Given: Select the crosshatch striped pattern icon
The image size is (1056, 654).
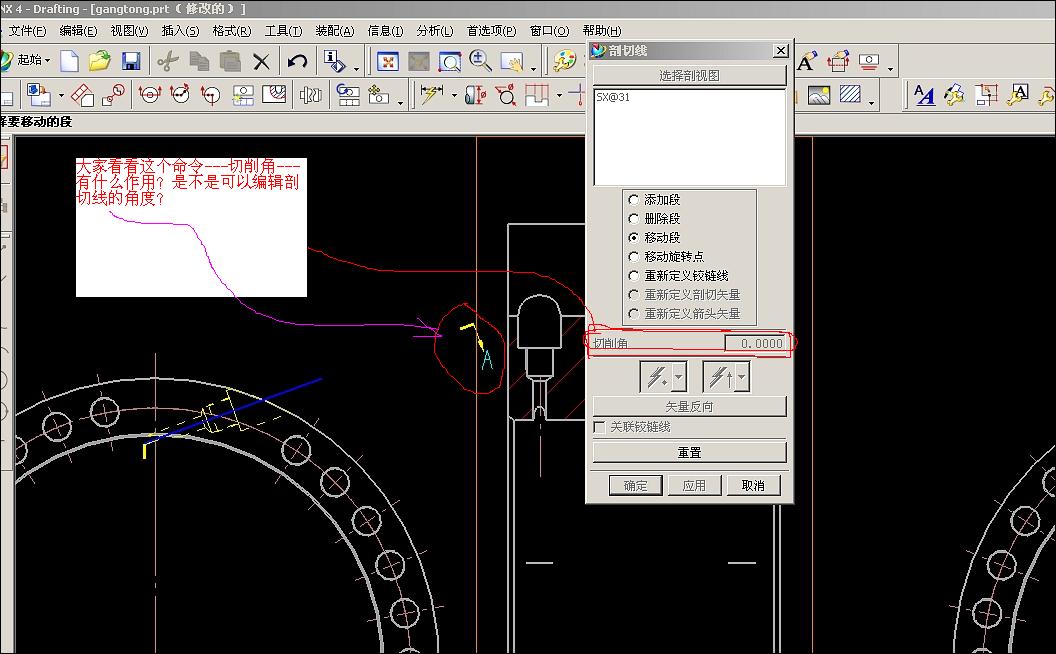Looking at the screenshot, I should pyautogui.click(x=850, y=95).
